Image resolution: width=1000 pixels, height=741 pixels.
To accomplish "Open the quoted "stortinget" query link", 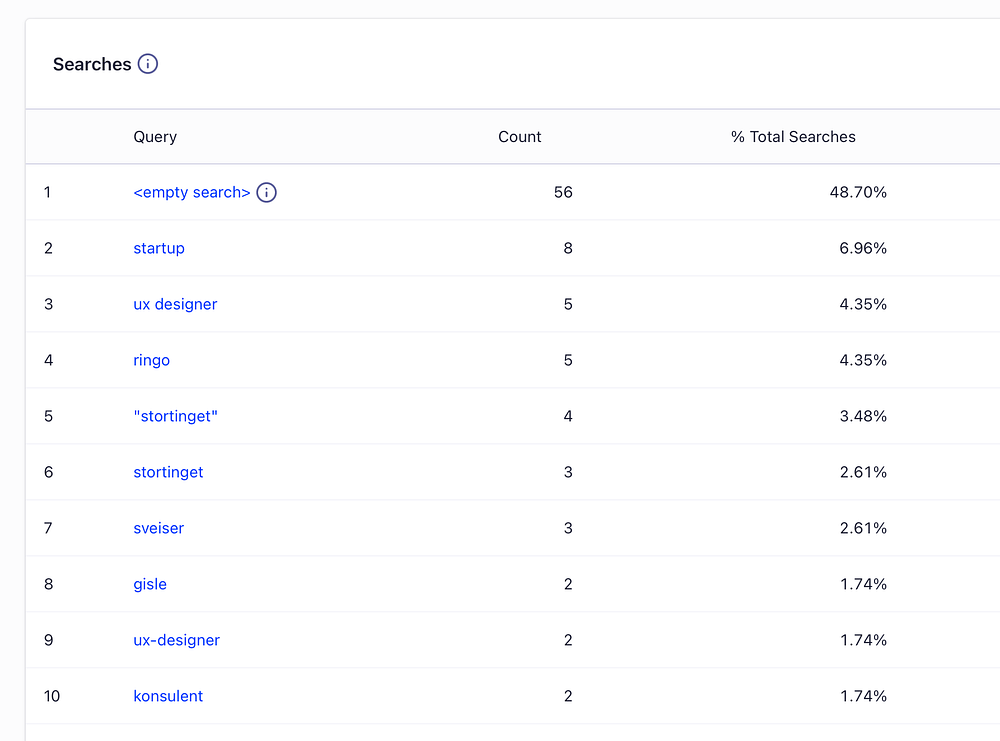I will click(175, 416).
